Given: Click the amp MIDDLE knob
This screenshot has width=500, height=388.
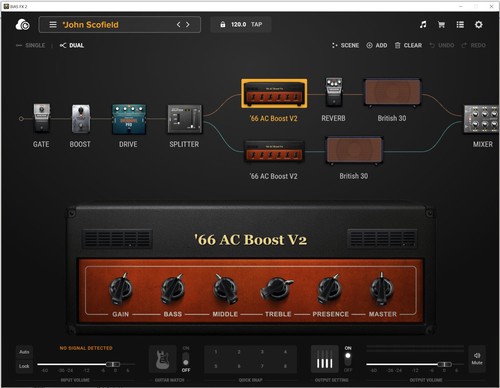Looking at the screenshot, I should 225,289.
